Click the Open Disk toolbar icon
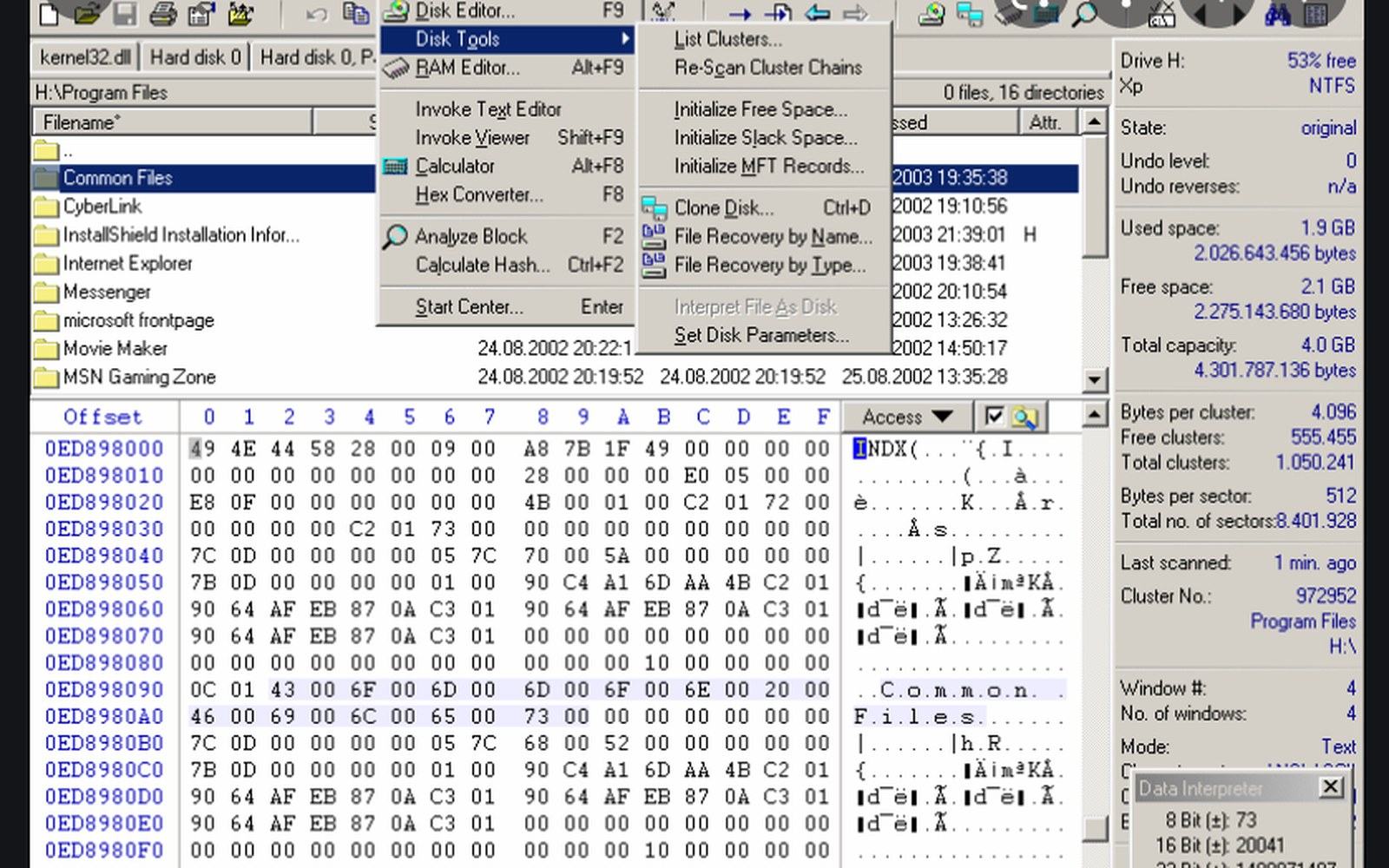This screenshot has height=868, width=1389. (x=931, y=13)
